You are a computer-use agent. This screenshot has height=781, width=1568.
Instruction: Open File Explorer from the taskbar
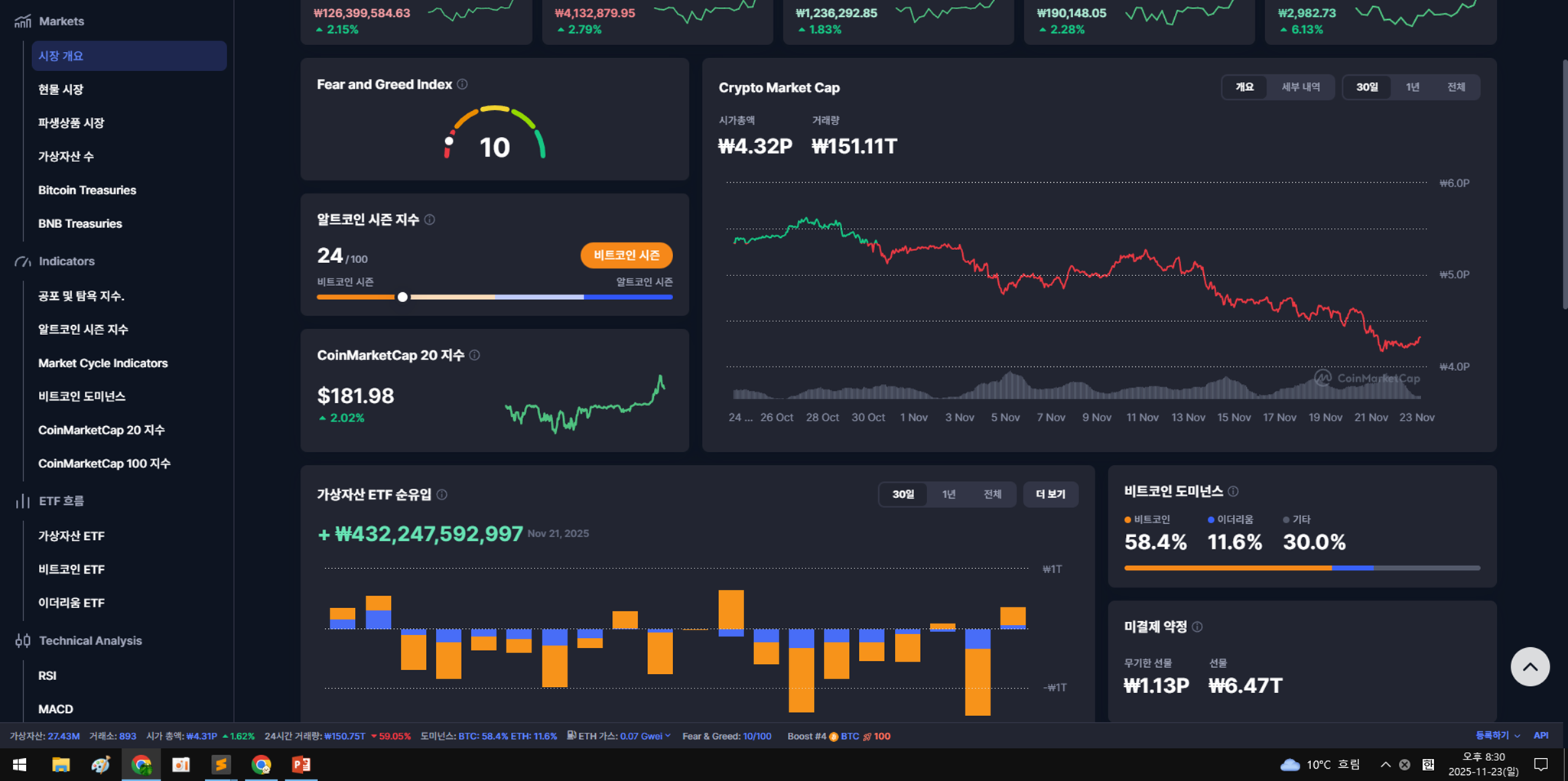click(60, 764)
